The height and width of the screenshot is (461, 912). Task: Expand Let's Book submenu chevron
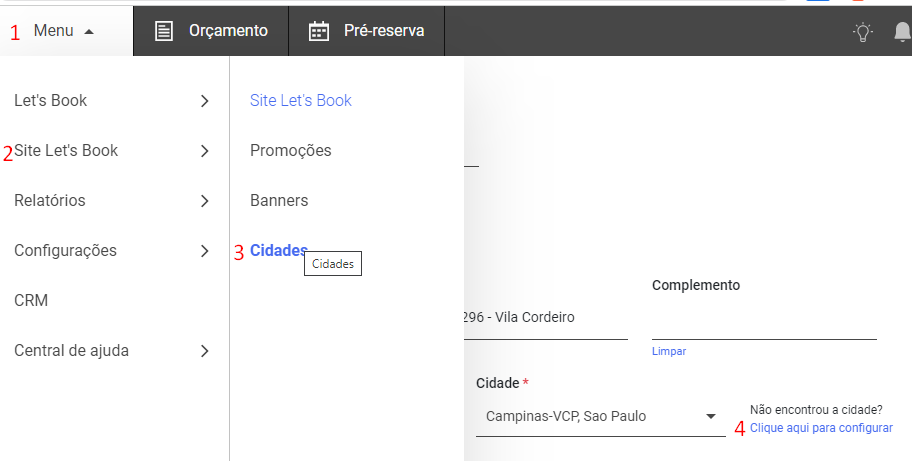click(204, 101)
